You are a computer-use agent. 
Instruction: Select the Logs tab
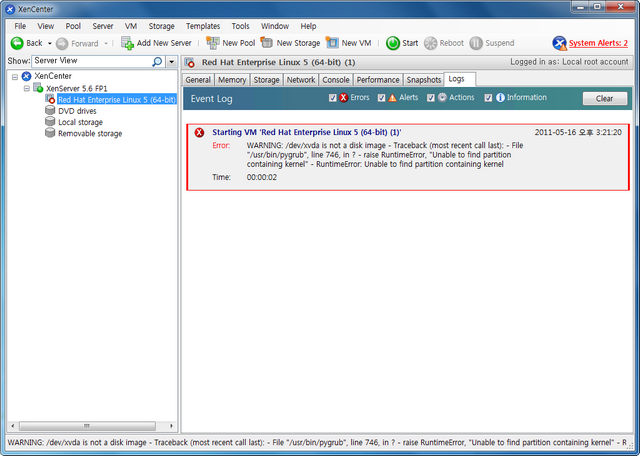pyautogui.click(x=460, y=79)
